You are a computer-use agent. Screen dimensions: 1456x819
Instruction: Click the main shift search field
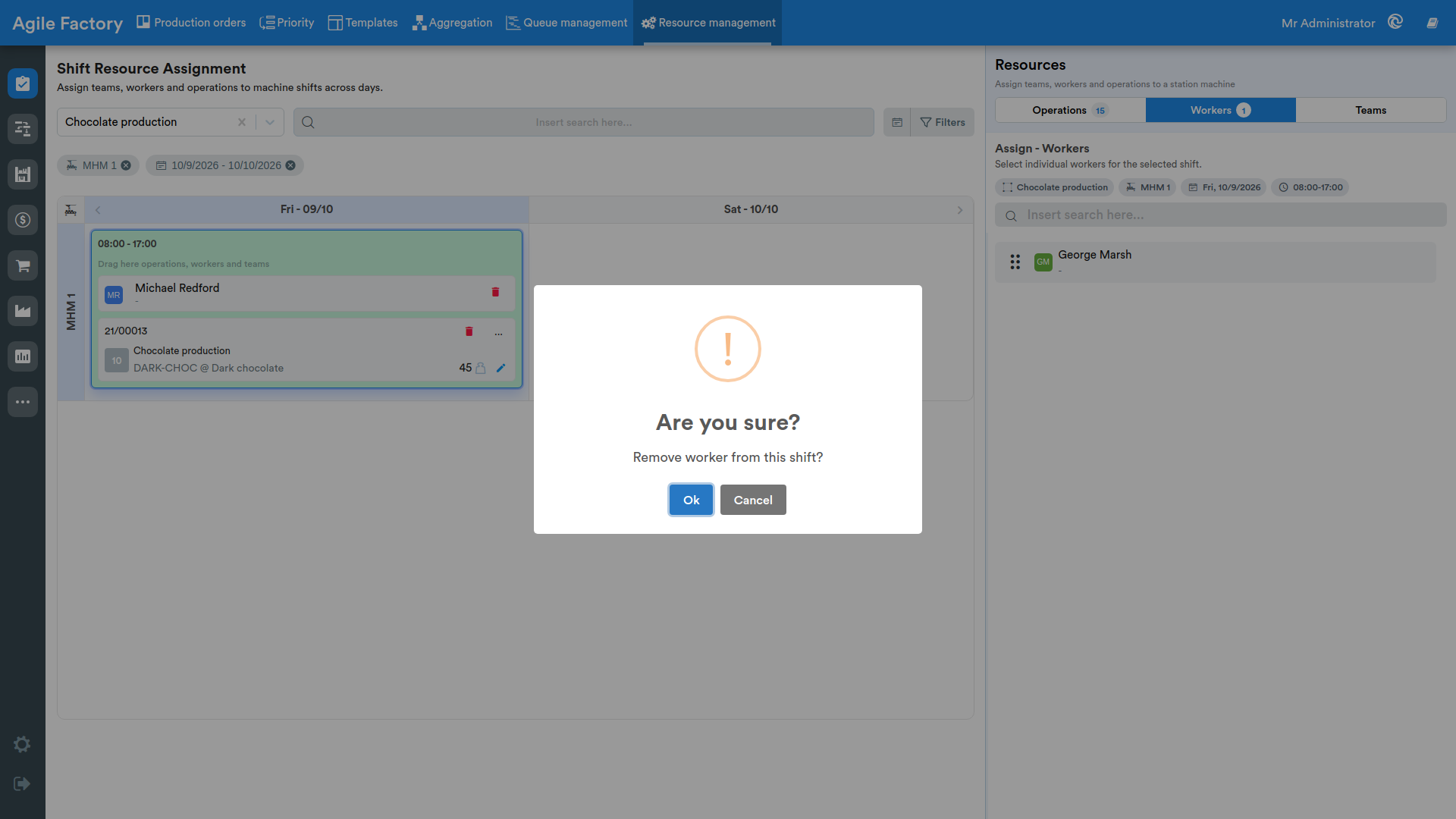[584, 122]
